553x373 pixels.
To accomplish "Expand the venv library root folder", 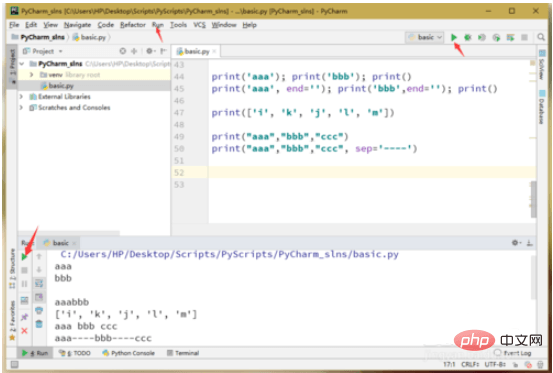I will click(31, 75).
